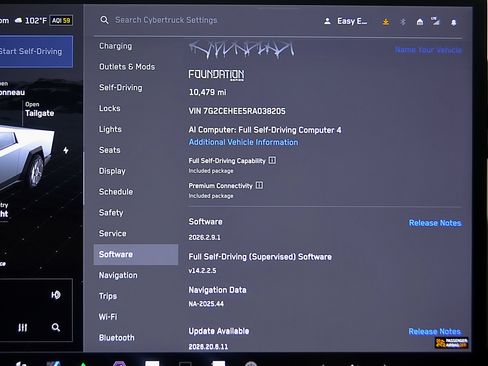
Task: Tap the charge port lightning bolt icon
Action: pos(66,150)
